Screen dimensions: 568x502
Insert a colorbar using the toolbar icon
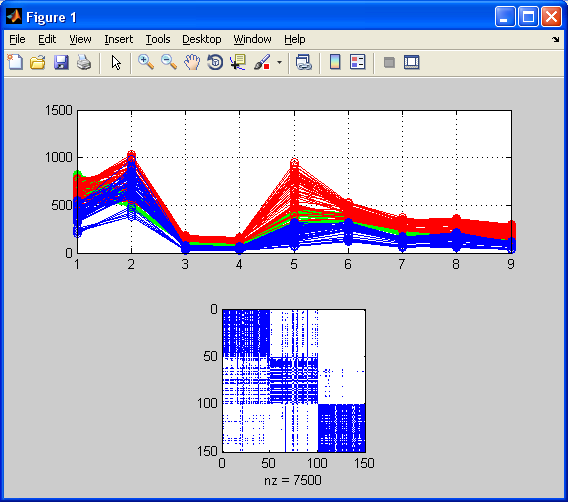pos(335,62)
